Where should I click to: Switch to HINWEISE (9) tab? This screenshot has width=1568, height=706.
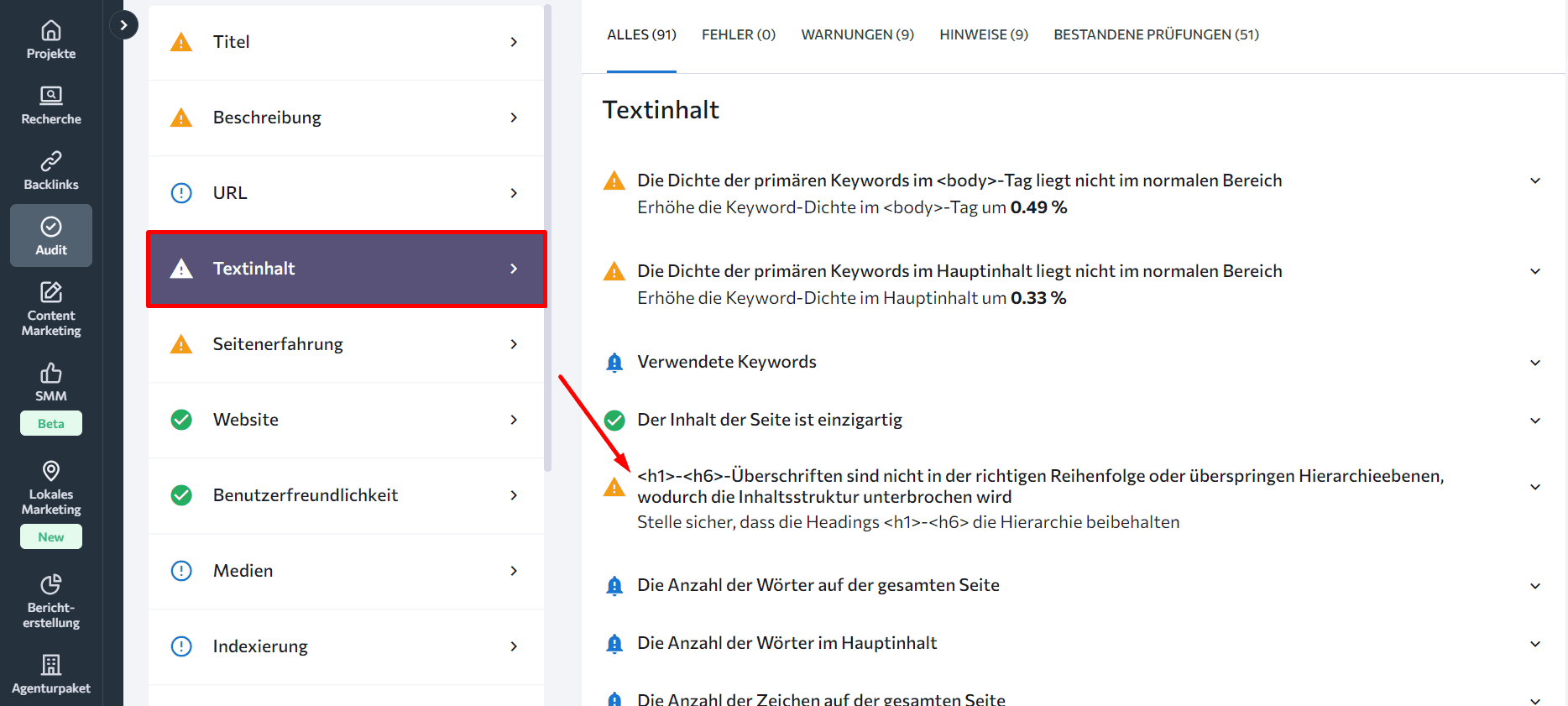pyautogui.click(x=984, y=34)
